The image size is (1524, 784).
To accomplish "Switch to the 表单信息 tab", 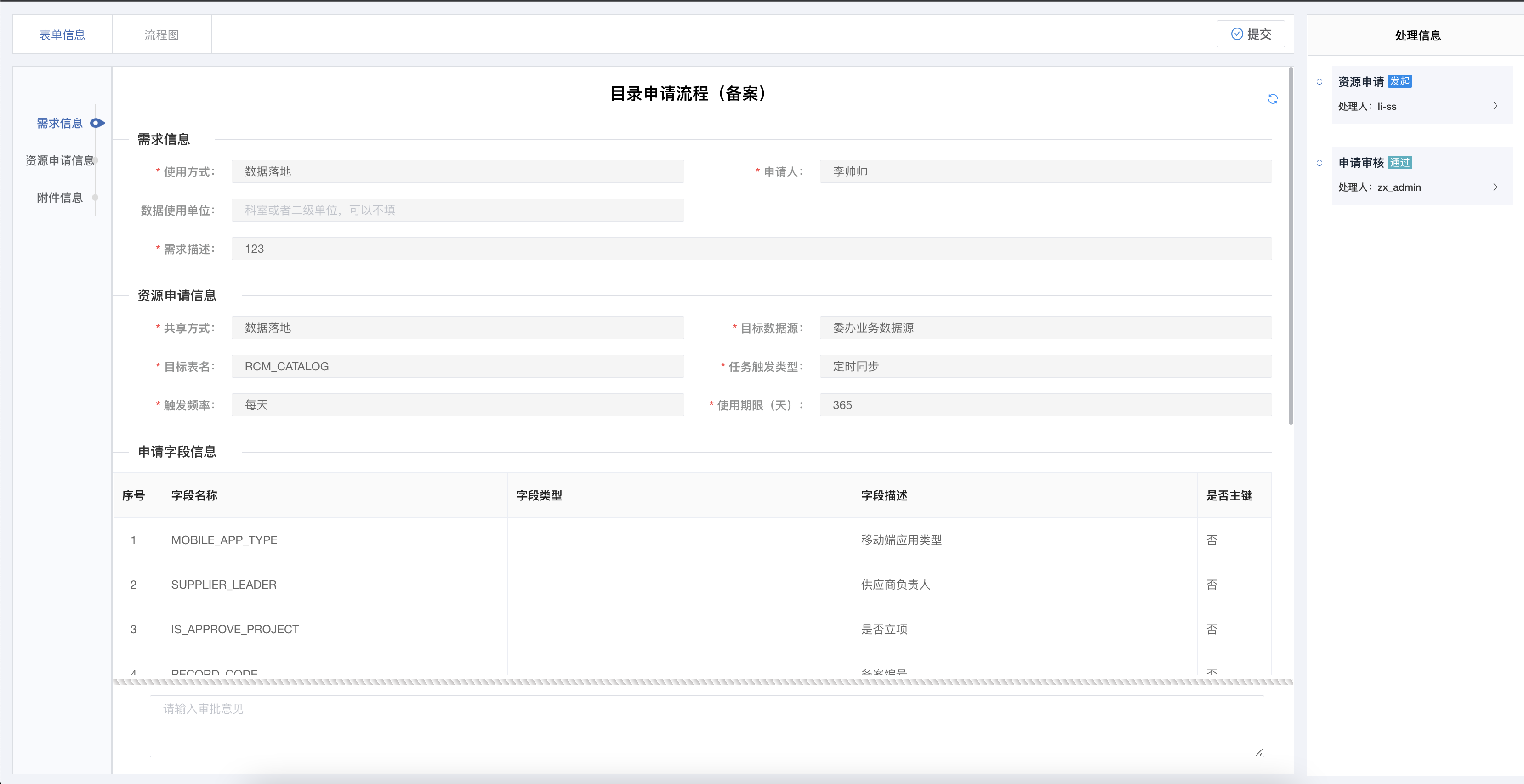I will pos(62,34).
